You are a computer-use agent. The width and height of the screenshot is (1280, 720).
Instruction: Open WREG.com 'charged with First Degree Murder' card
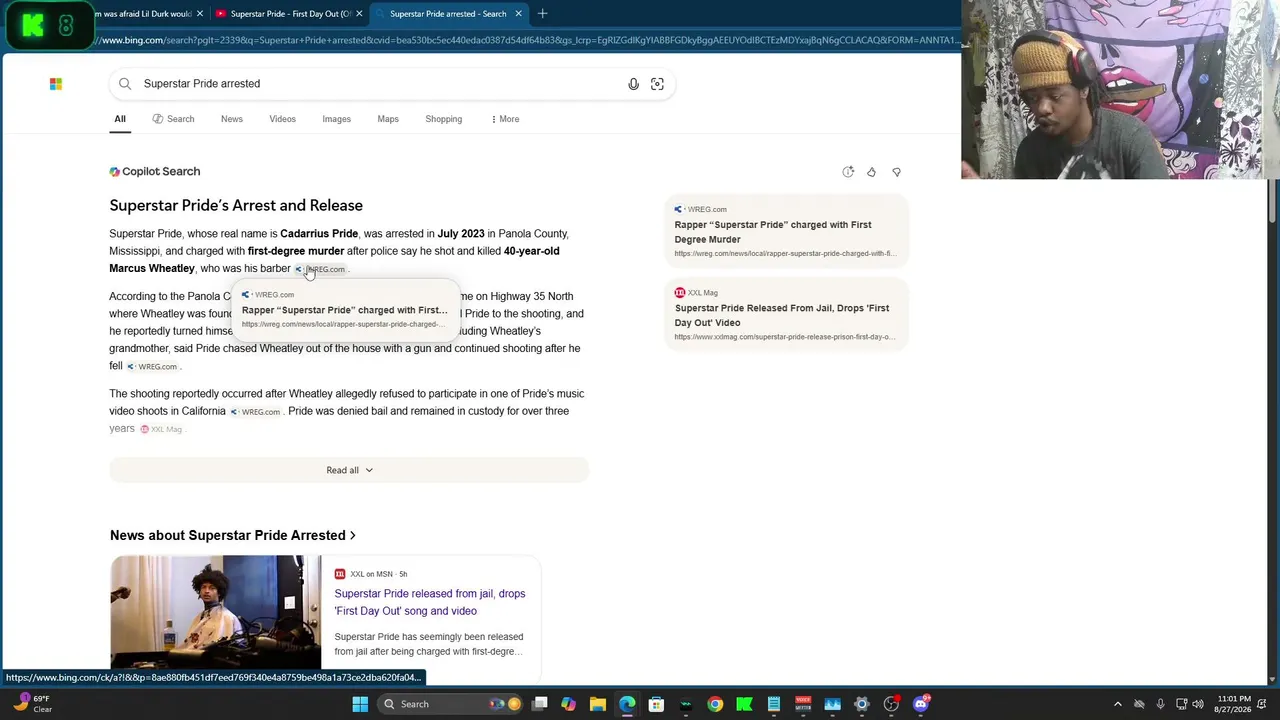[787, 231]
